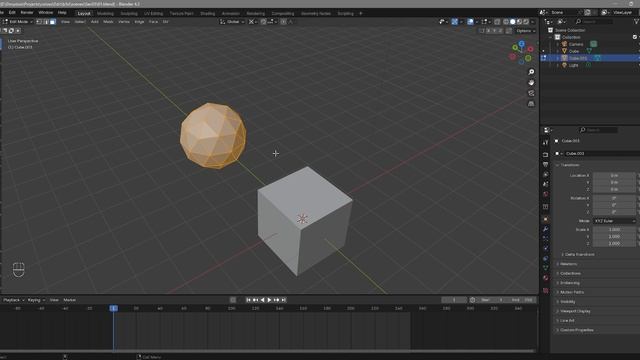Open the Edge menu
Image resolution: width=640 pixels, height=360 pixels.
click(x=139, y=22)
